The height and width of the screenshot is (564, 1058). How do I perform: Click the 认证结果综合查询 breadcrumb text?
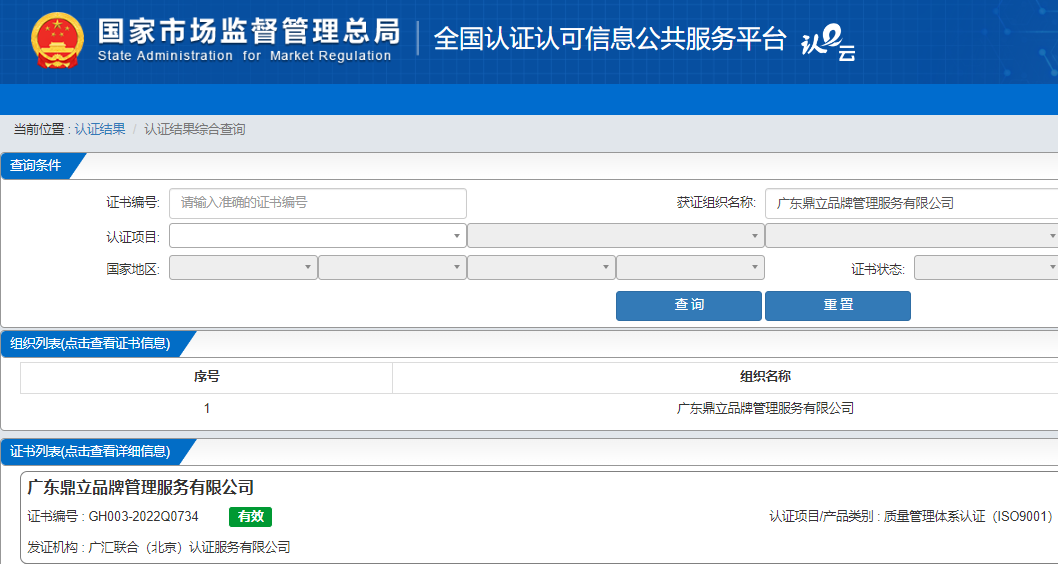click(x=194, y=129)
